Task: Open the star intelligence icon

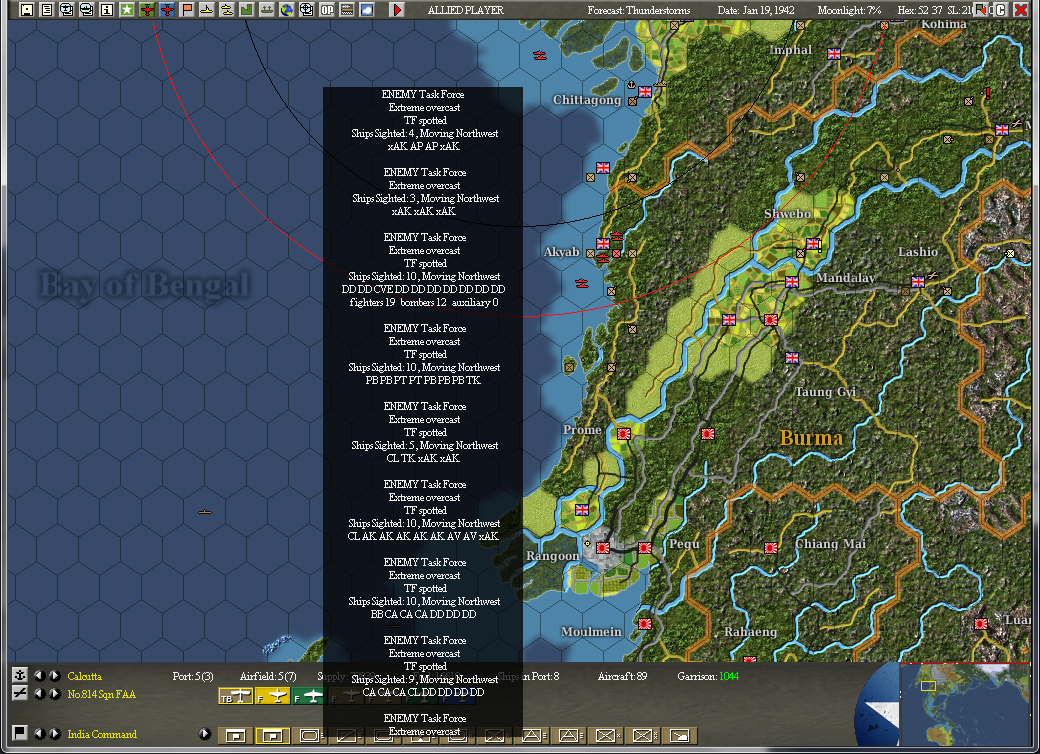Action: click(126, 9)
